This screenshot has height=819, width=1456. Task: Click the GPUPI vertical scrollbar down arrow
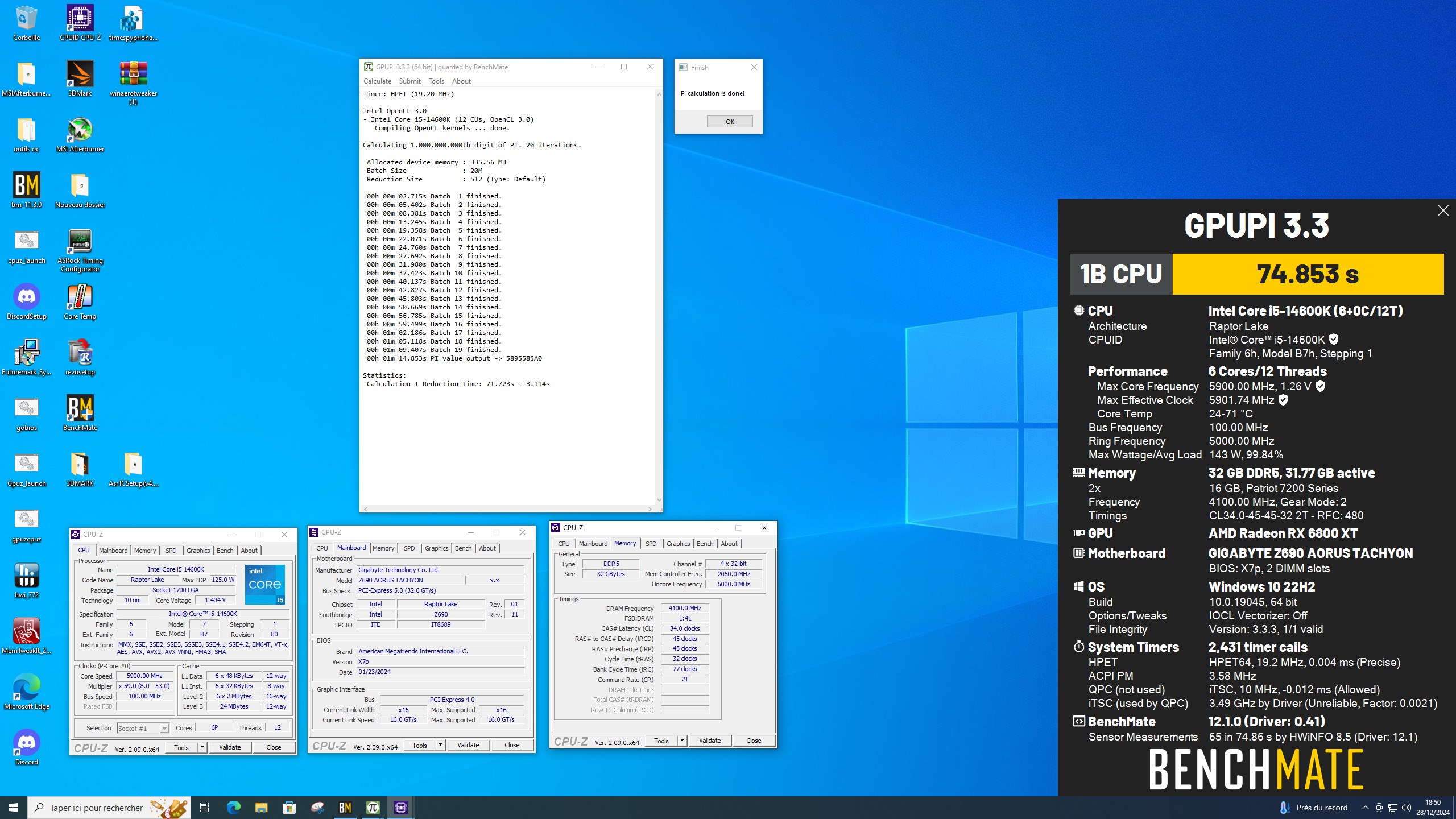coord(659,500)
